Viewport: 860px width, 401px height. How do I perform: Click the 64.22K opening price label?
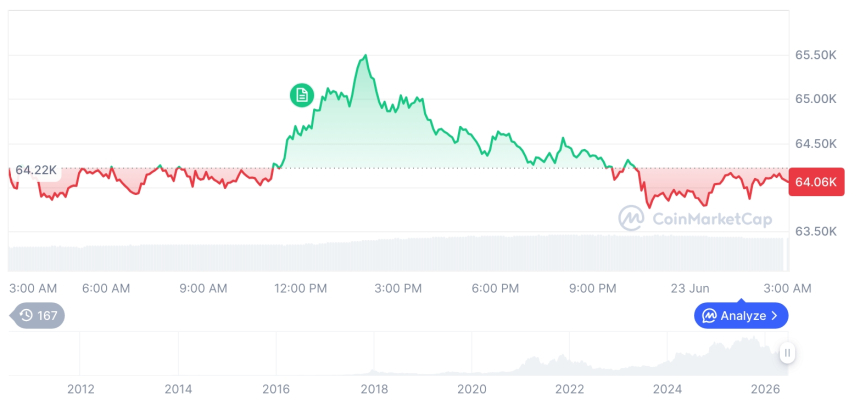(36, 170)
